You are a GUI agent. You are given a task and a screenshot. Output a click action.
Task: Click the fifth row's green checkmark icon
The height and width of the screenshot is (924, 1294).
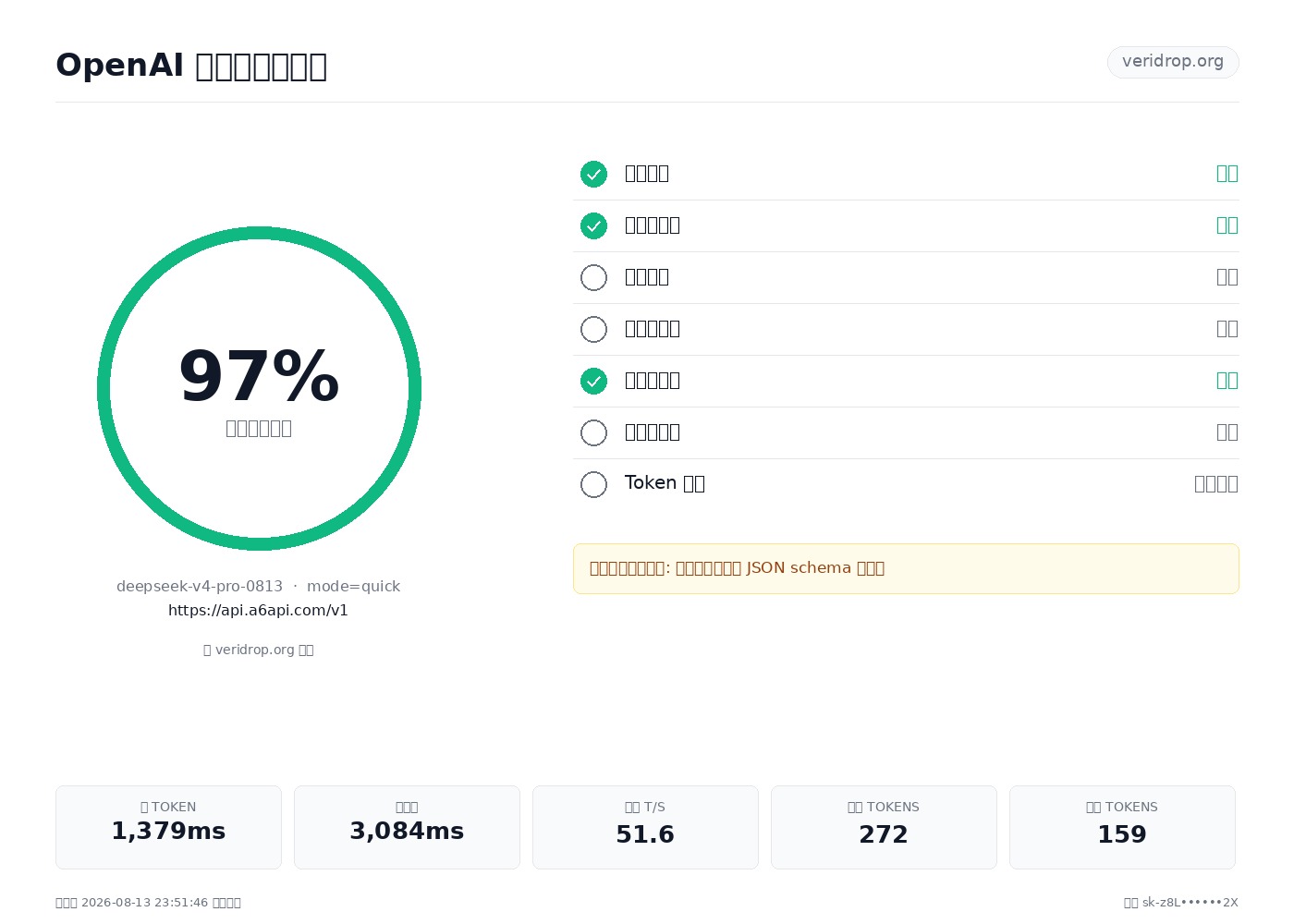[x=593, y=381]
